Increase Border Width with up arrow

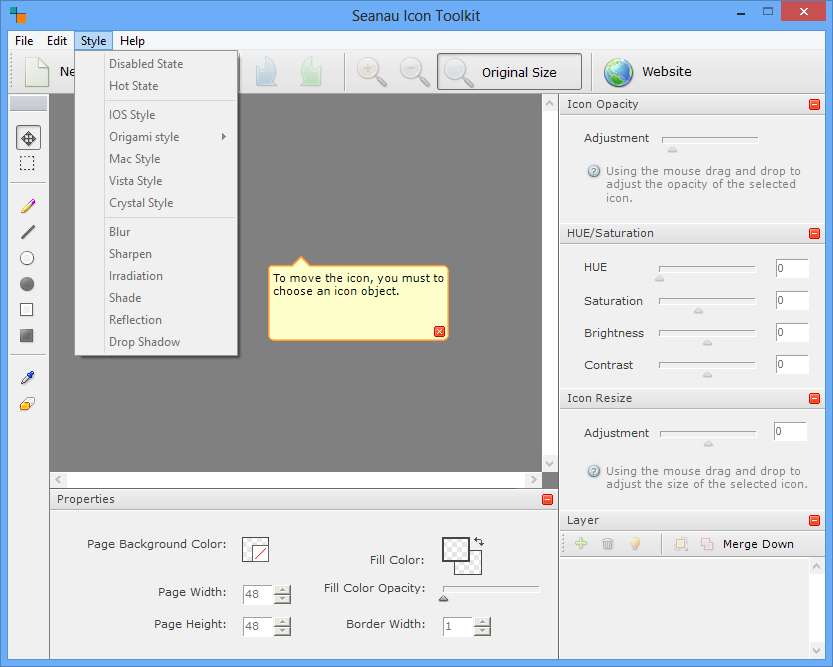(x=482, y=622)
